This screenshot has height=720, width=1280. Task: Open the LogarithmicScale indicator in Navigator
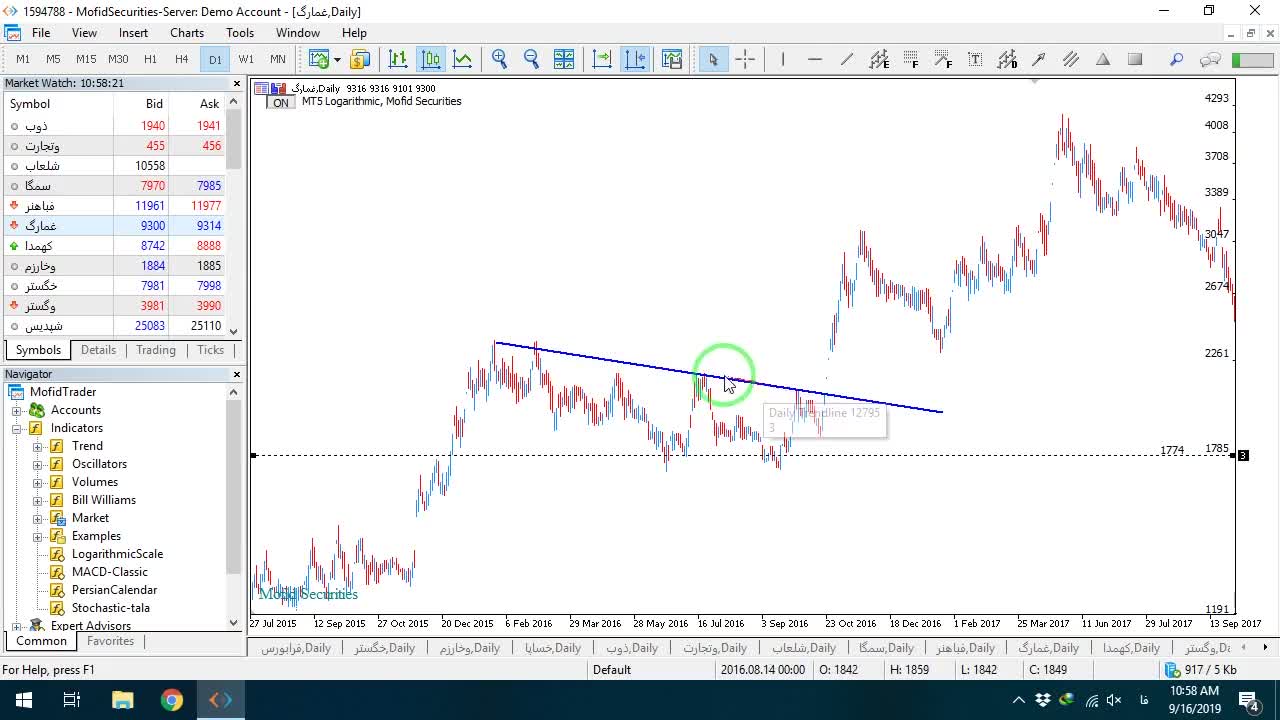(x=117, y=554)
